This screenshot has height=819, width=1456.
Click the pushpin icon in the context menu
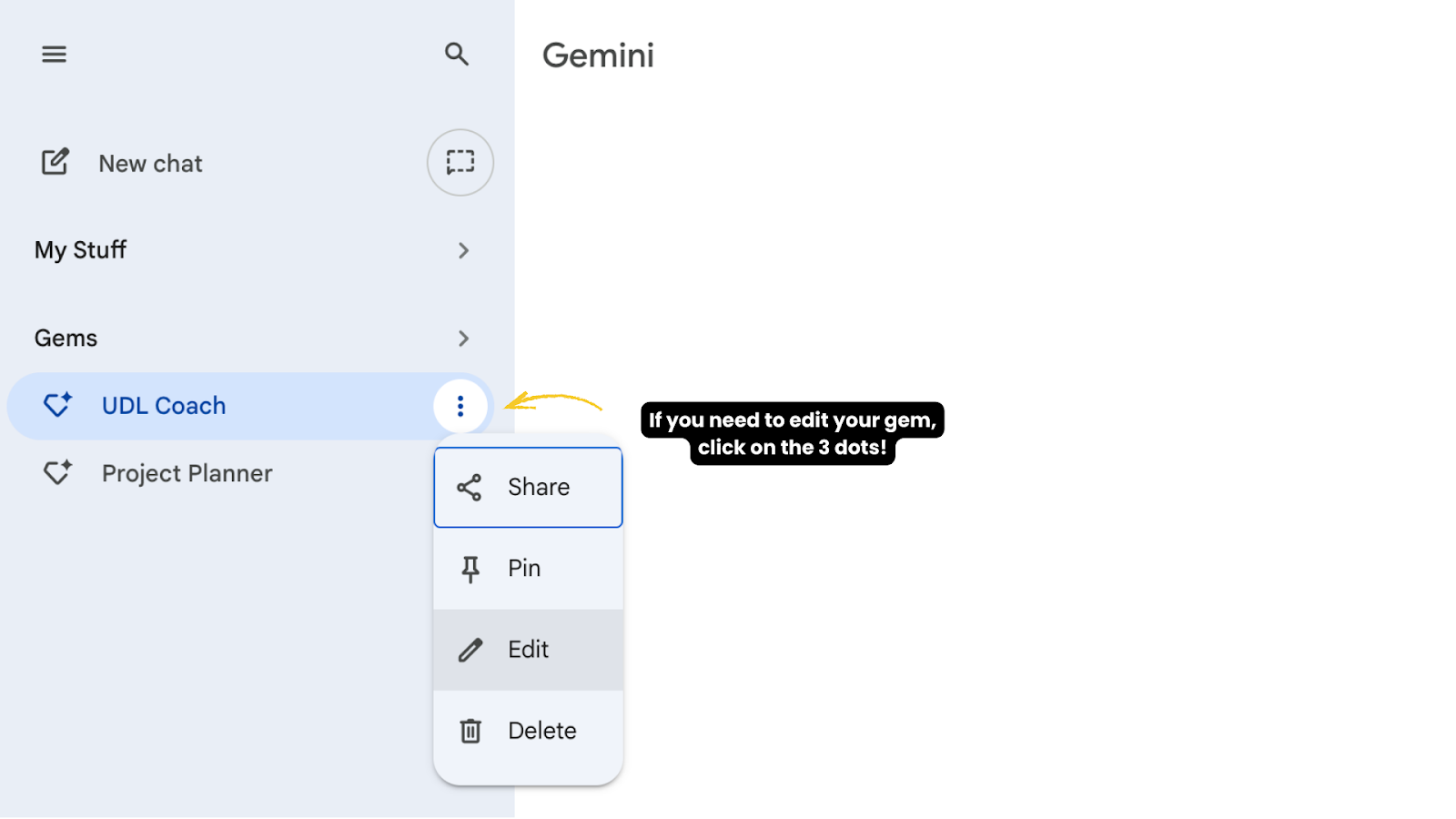coord(470,569)
